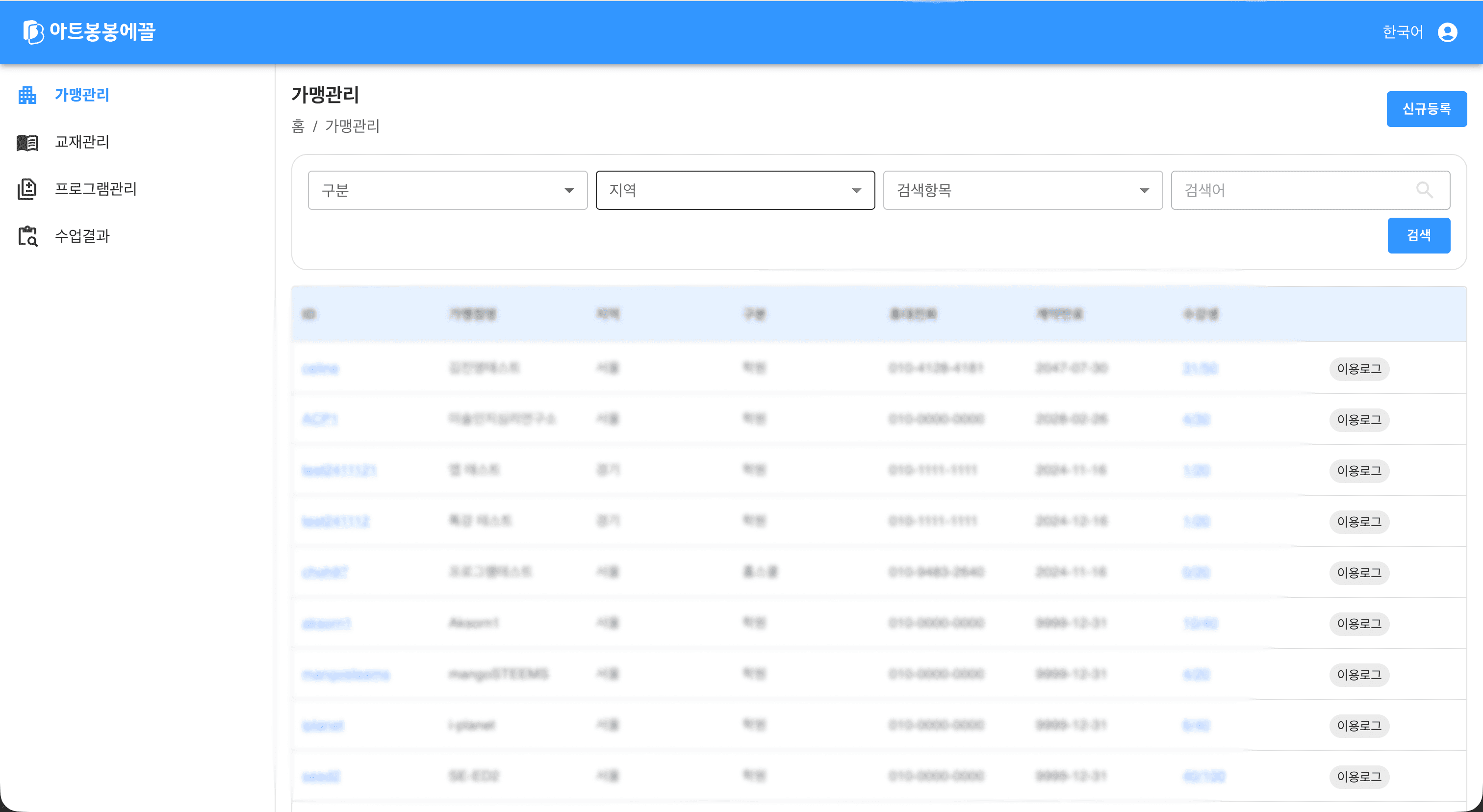The width and height of the screenshot is (1483, 812).
Task: Focus the 검색어 text input field
Action: 1290,190
